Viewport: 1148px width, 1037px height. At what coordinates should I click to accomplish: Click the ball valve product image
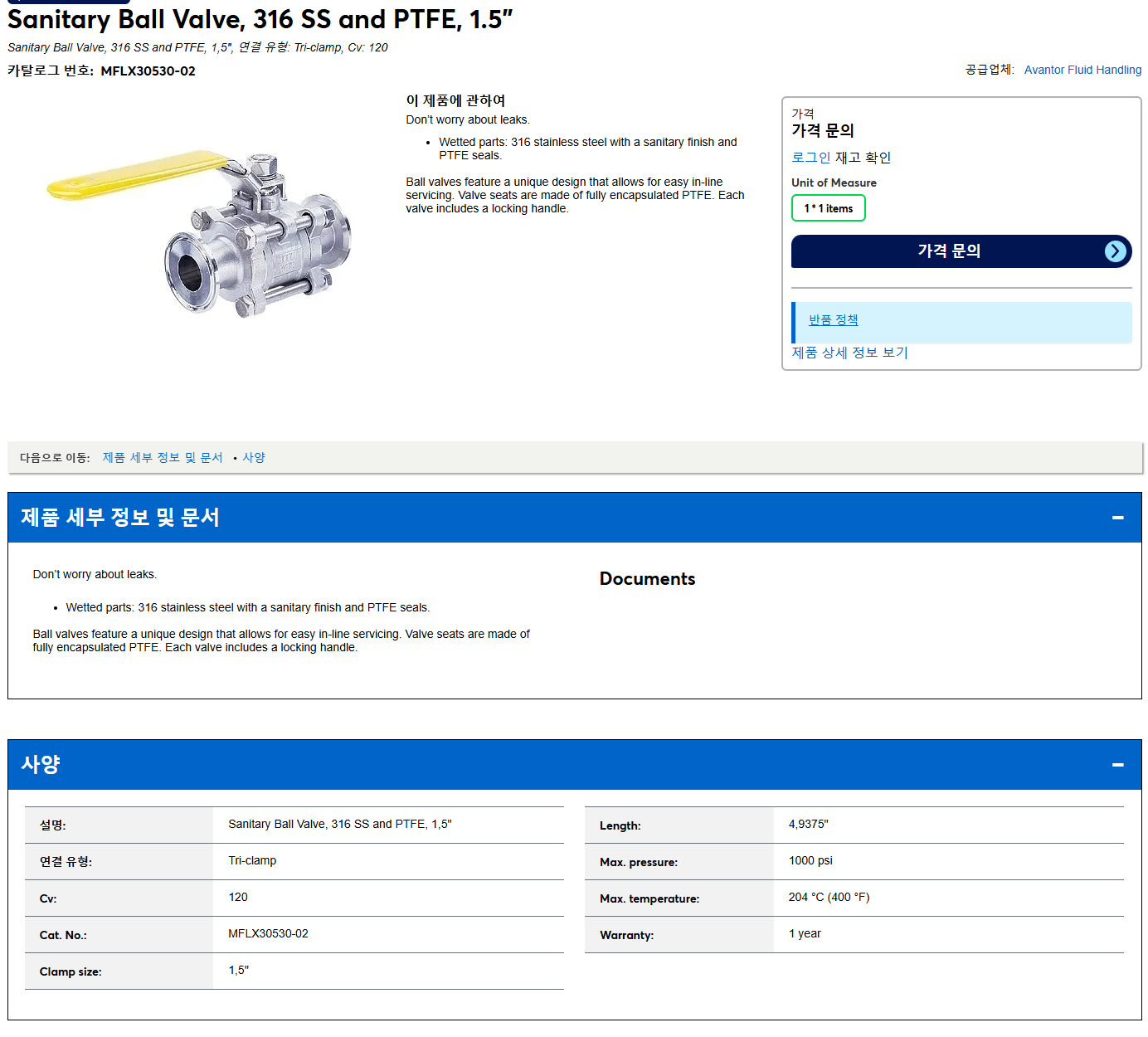[200, 232]
